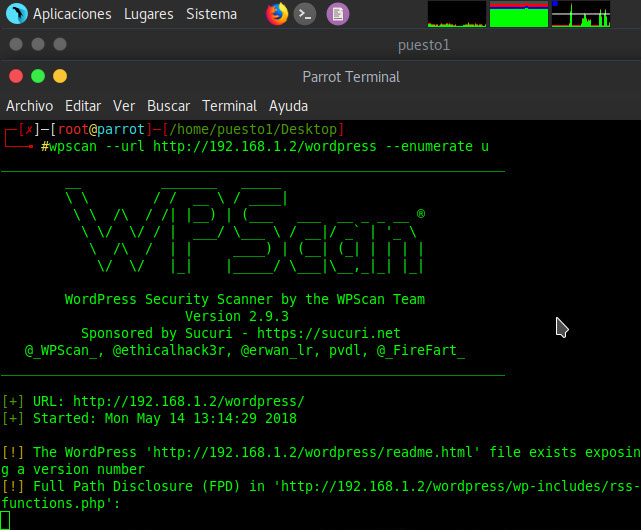
Task: Click the green button on Parrot Terminal
Action: 38,76
